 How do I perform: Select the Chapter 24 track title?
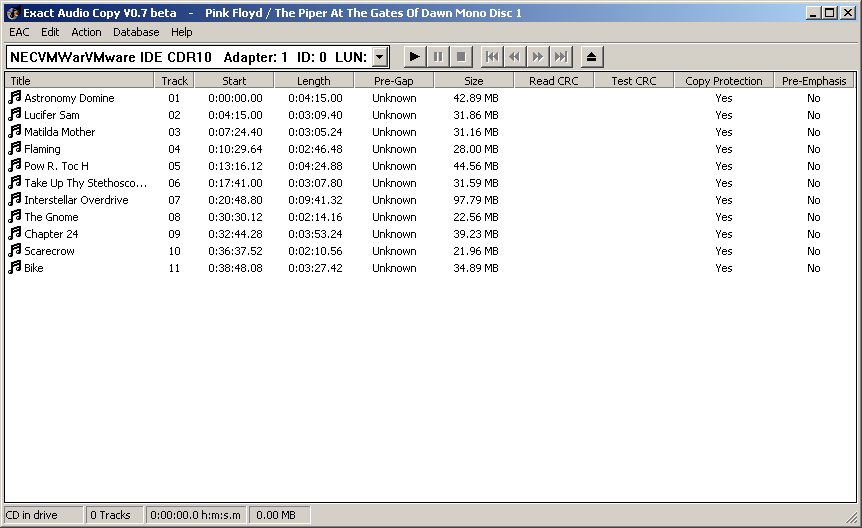(x=51, y=234)
